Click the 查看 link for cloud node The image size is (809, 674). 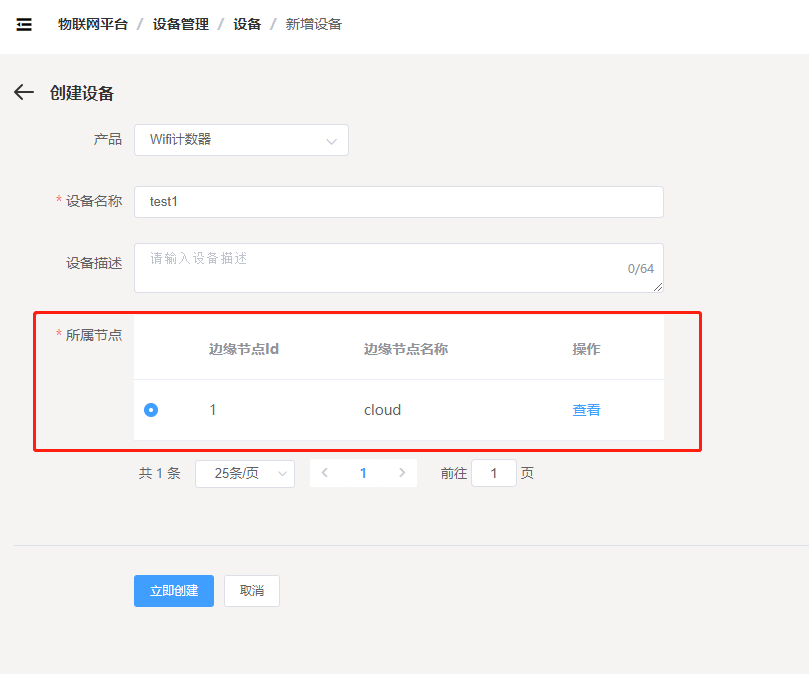point(587,410)
